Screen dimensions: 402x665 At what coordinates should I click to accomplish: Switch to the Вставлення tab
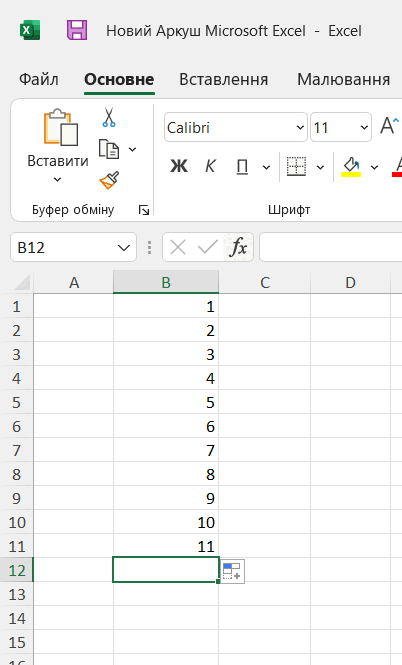point(223,79)
